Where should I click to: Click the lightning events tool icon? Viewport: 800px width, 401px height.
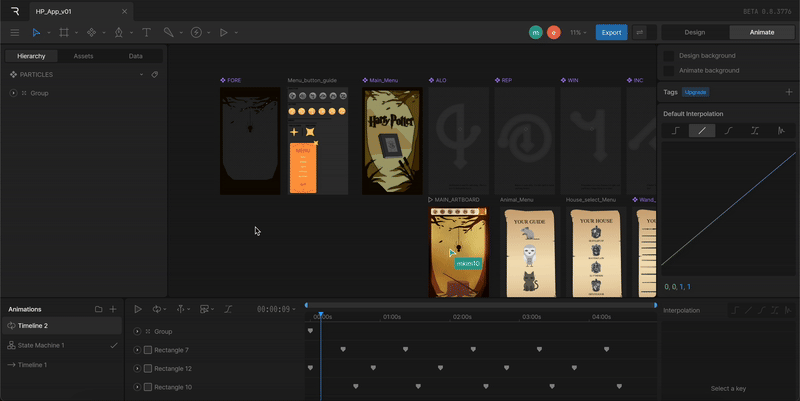196,33
